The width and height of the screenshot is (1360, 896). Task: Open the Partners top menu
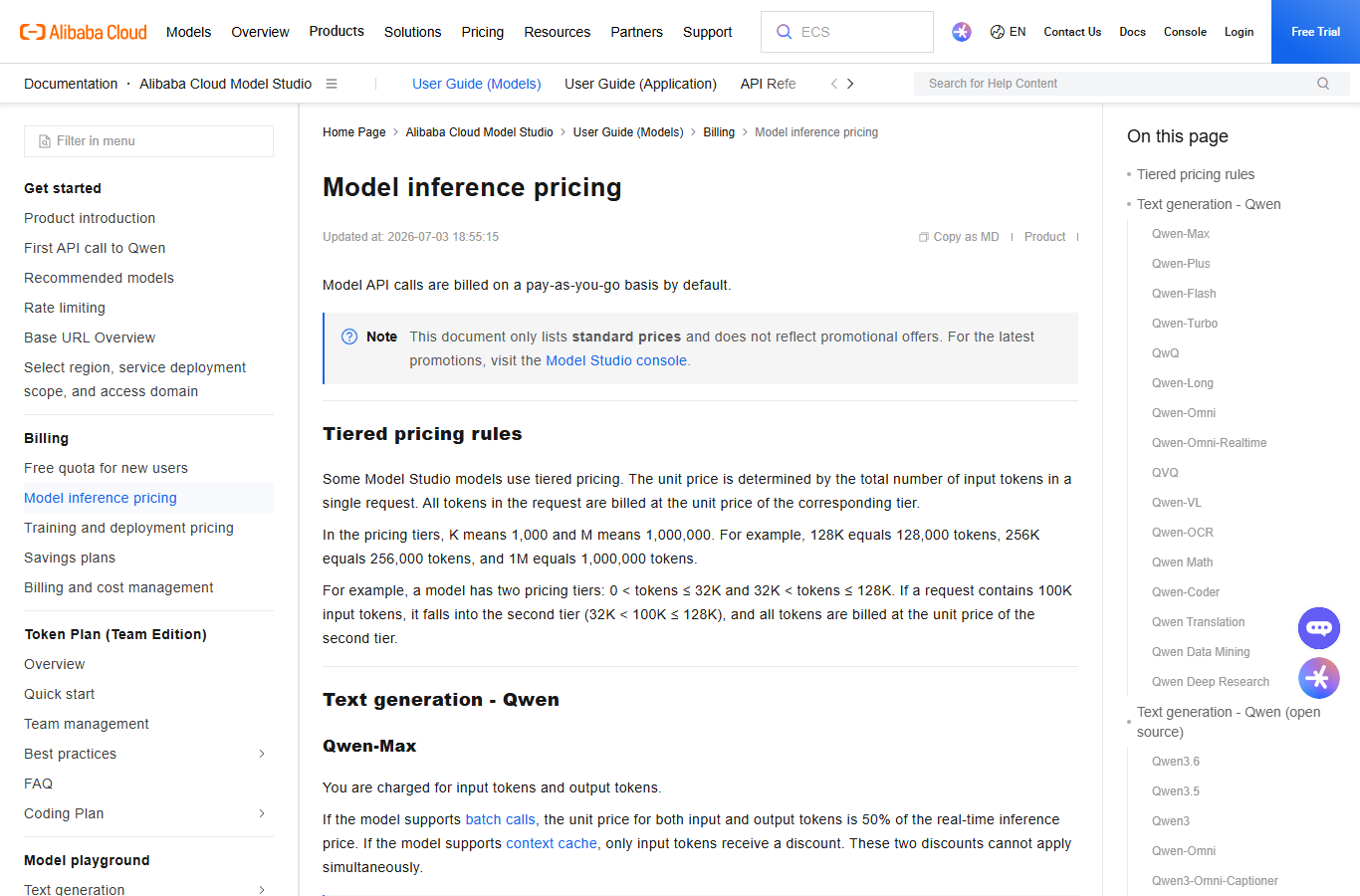click(636, 32)
